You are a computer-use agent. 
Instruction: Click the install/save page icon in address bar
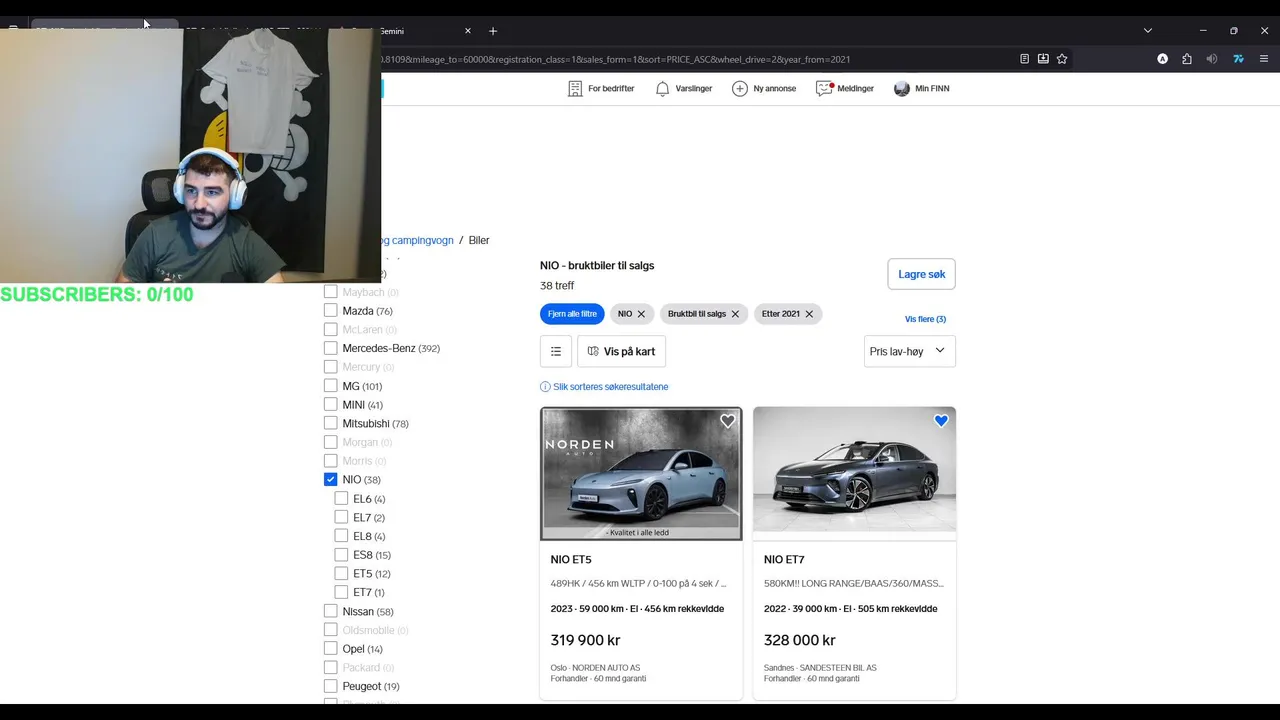[x=1043, y=59]
